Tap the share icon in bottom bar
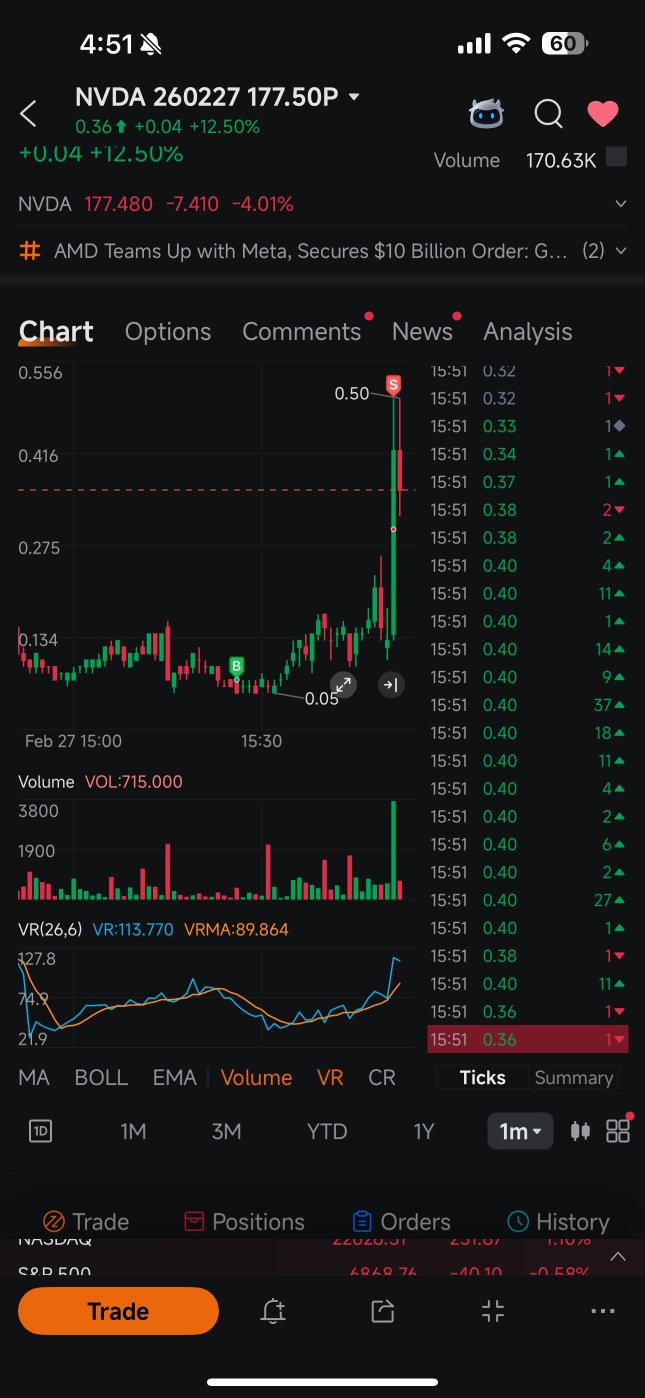645x1398 pixels. 383,1312
